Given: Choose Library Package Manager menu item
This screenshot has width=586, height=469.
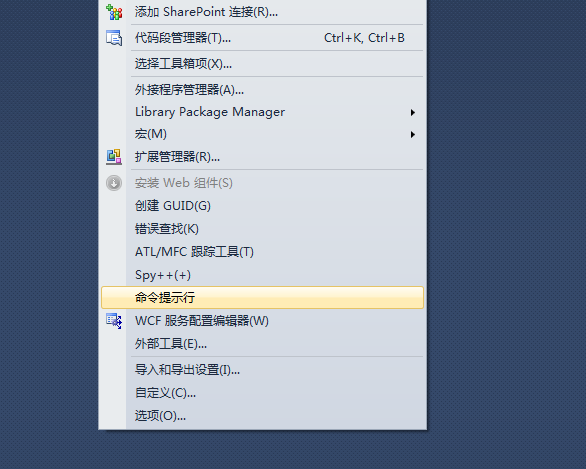Looking at the screenshot, I should pyautogui.click(x=262, y=112).
